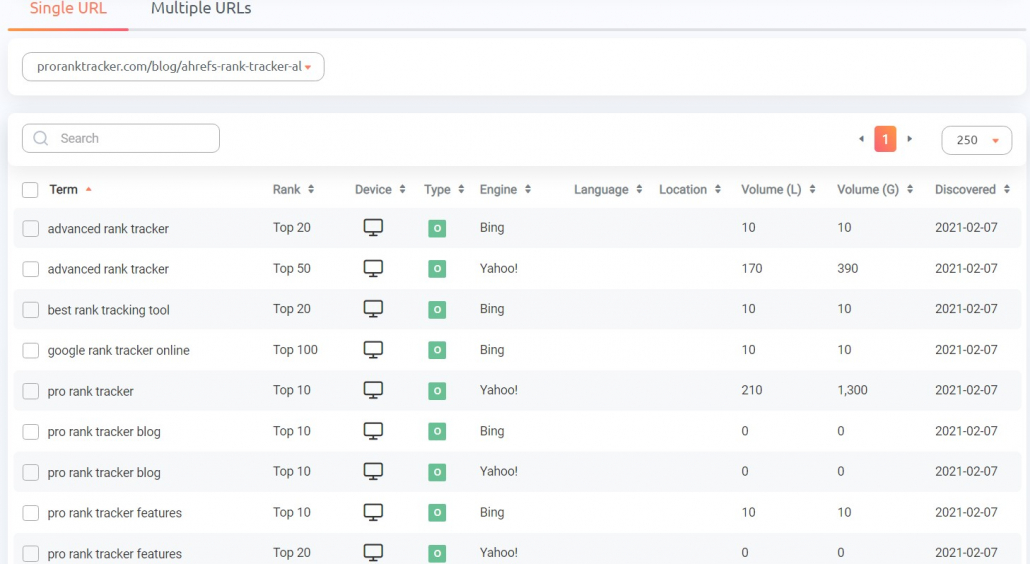Click green type icon, pro rank tracker features Bing row
Screen dimensions: 1030x564
437,513
